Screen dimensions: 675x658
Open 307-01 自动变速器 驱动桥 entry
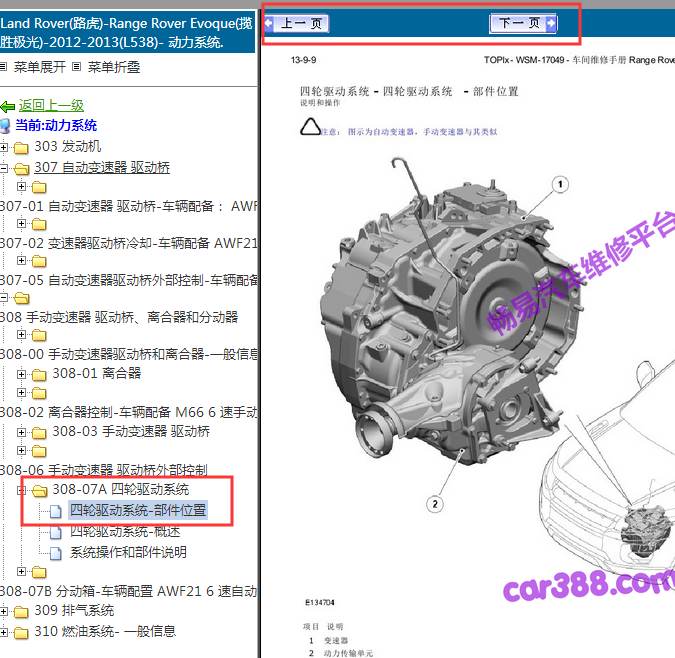coord(129,206)
